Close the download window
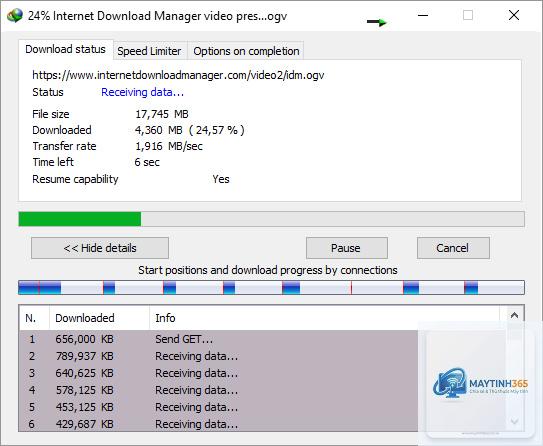Image resolution: width=543 pixels, height=446 pixels. pos(514,15)
